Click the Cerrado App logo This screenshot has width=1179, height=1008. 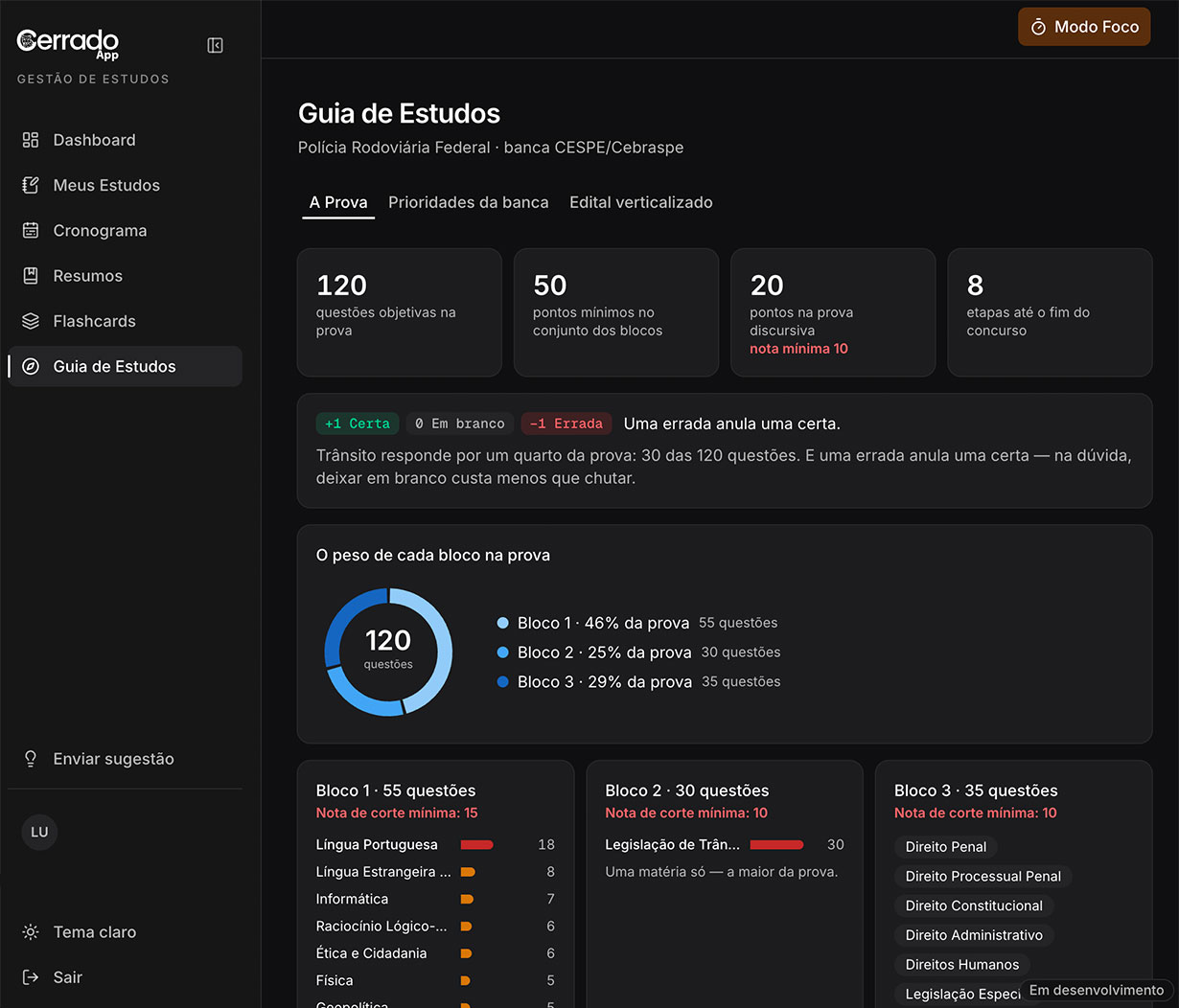pos(68,43)
